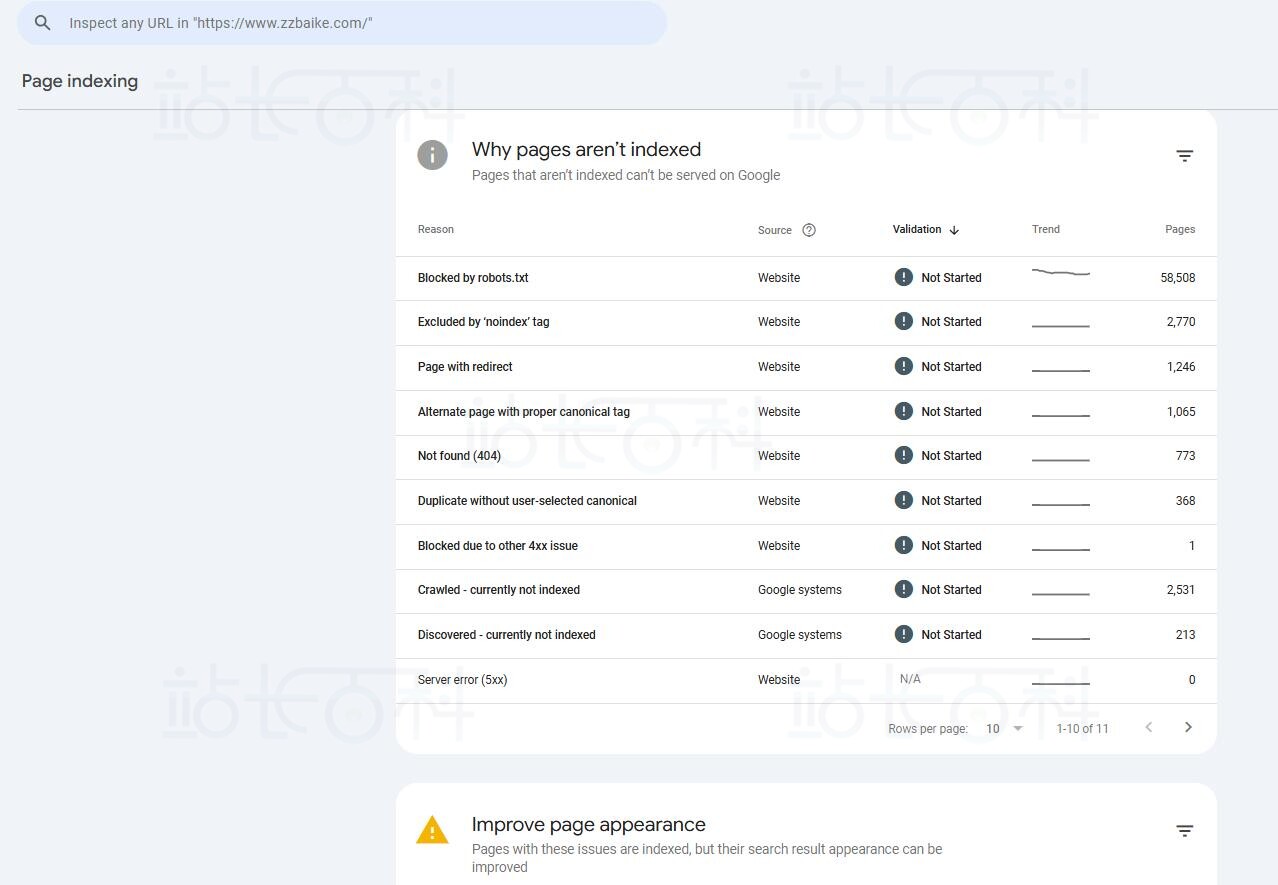
Task: Open the Blocked by robots.txt row
Action: (473, 278)
